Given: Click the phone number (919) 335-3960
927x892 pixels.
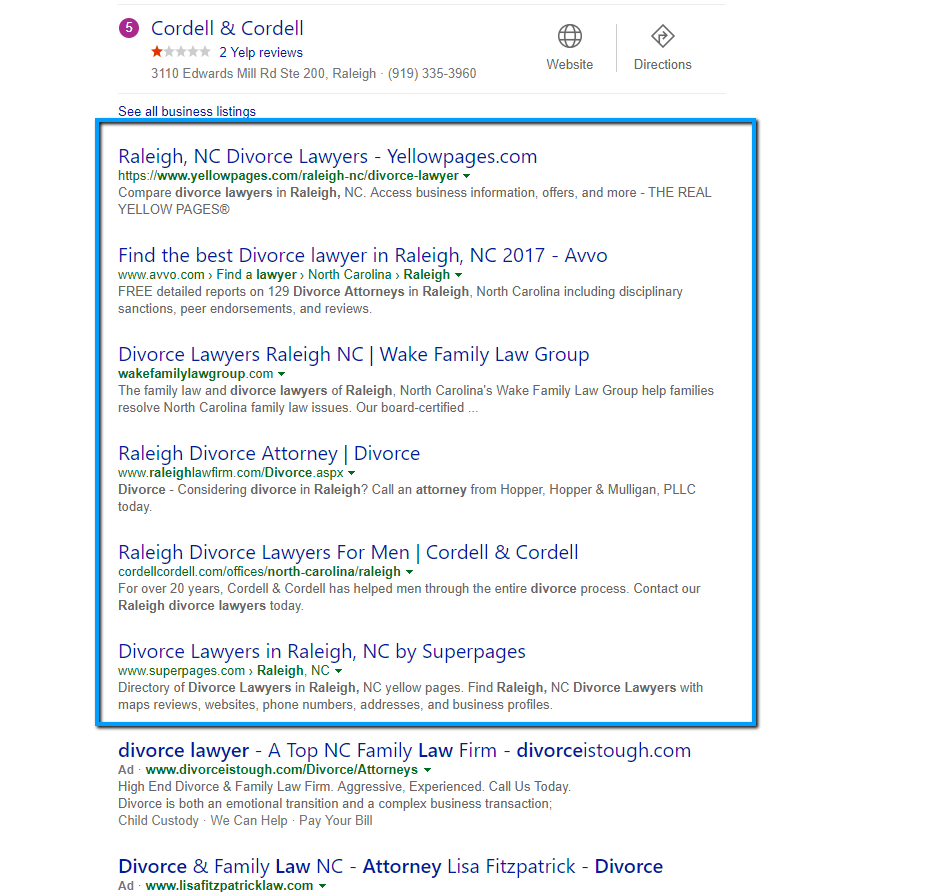Looking at the screenshot, I should click(x=432, y=73).
